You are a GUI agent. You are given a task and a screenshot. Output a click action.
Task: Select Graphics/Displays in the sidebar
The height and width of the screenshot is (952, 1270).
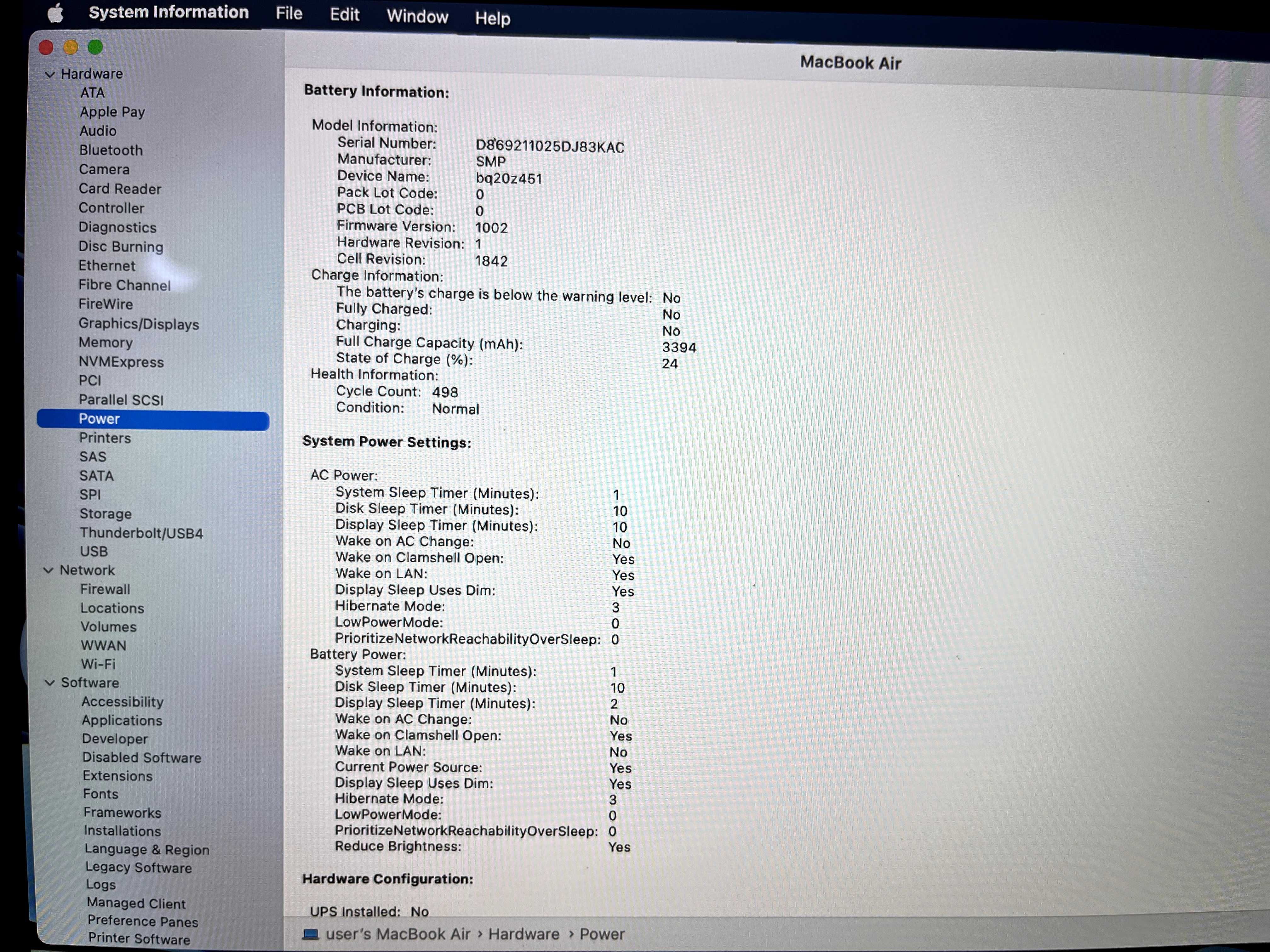tap(139, 324)
